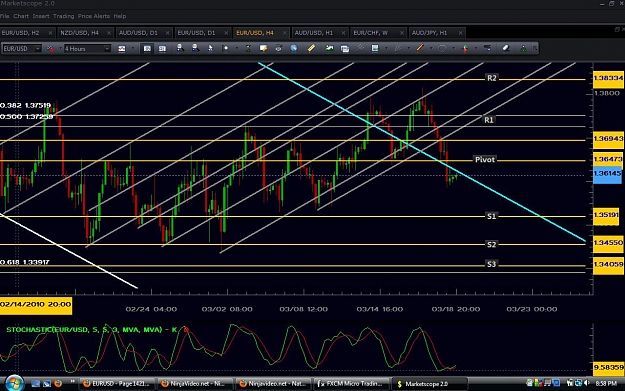Click the R1 pivot label
This screenshot has width=625, height=391.
click(489, 120)
